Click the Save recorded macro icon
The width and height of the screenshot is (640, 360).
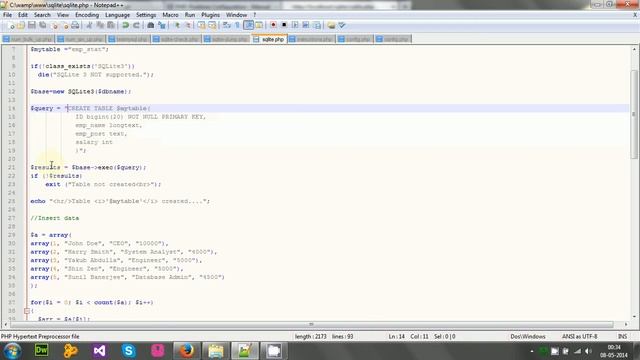pos(317,25)
